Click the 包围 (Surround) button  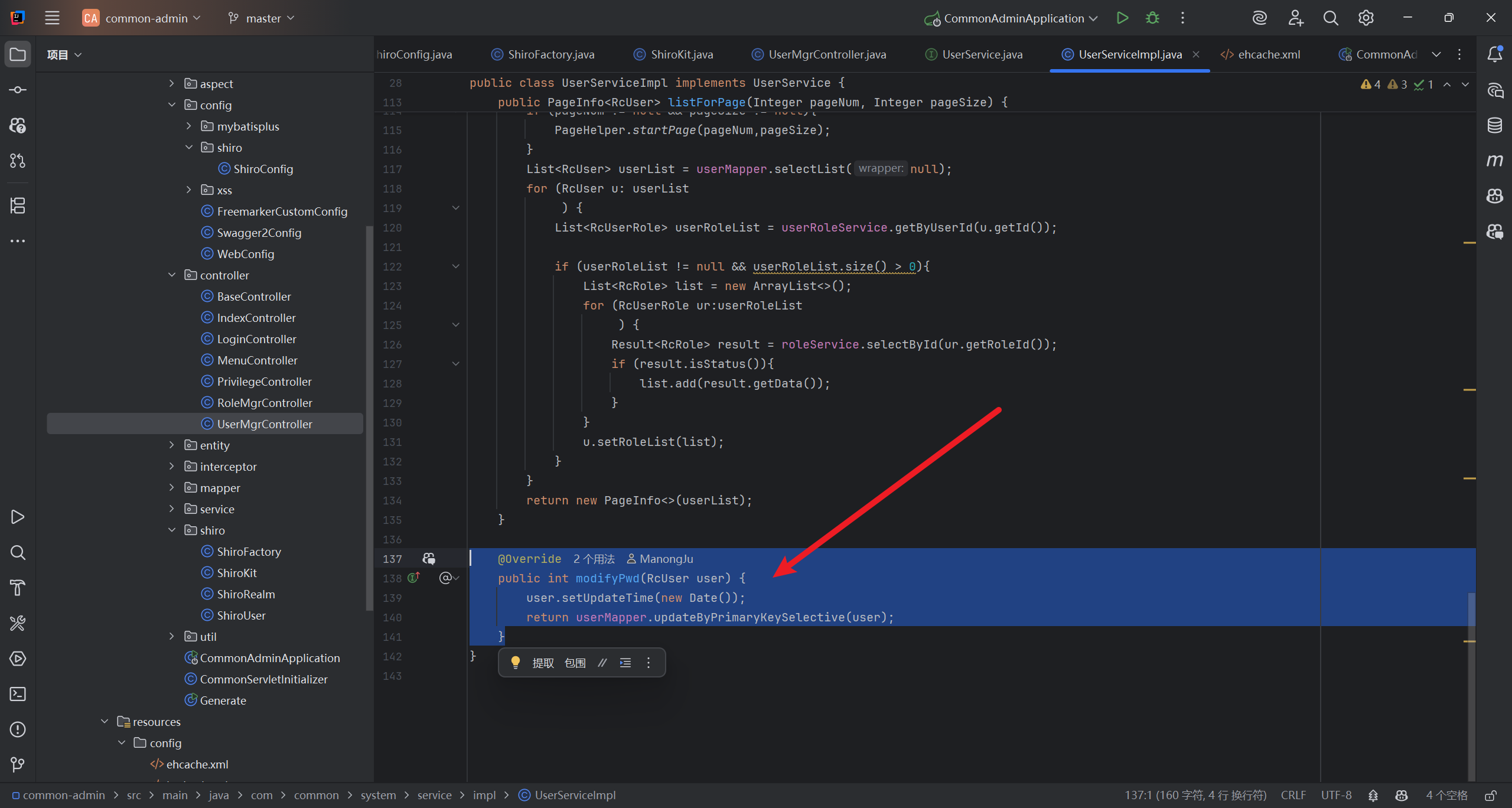coord(575,663)
